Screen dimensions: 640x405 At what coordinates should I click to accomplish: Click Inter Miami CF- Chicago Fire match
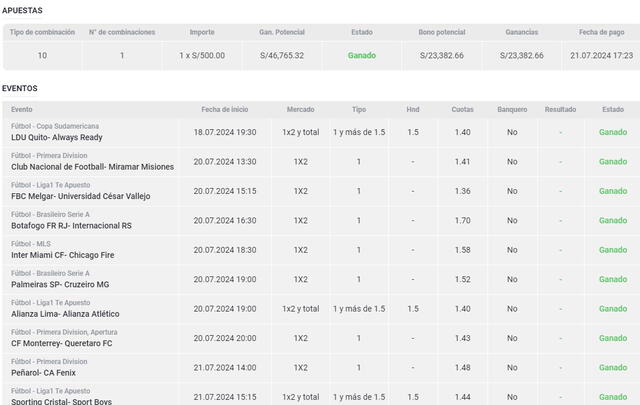click(x=63, y=255)
